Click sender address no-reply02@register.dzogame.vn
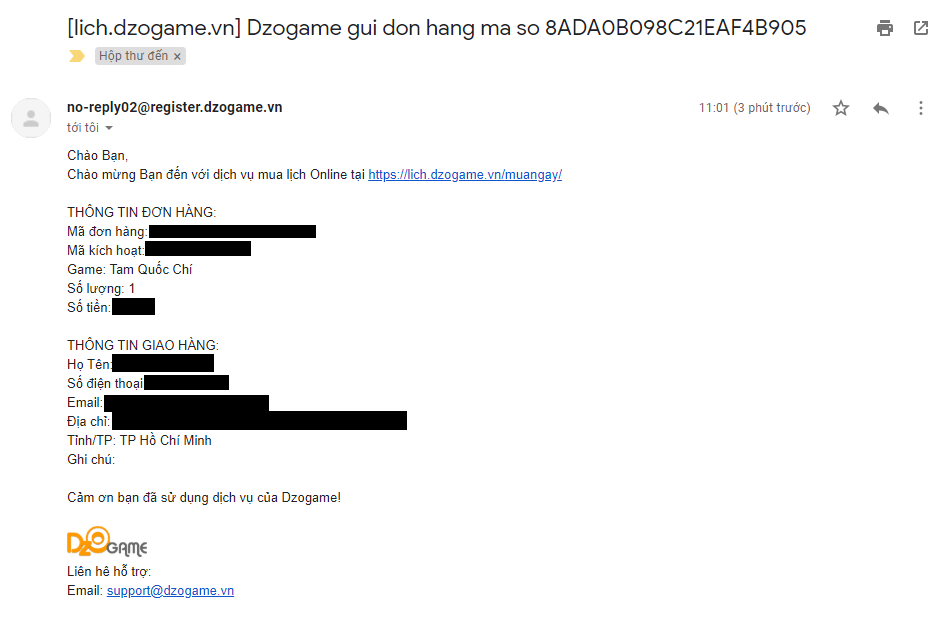The height and width of the screenshot is (623, 945). pos(174,107)
